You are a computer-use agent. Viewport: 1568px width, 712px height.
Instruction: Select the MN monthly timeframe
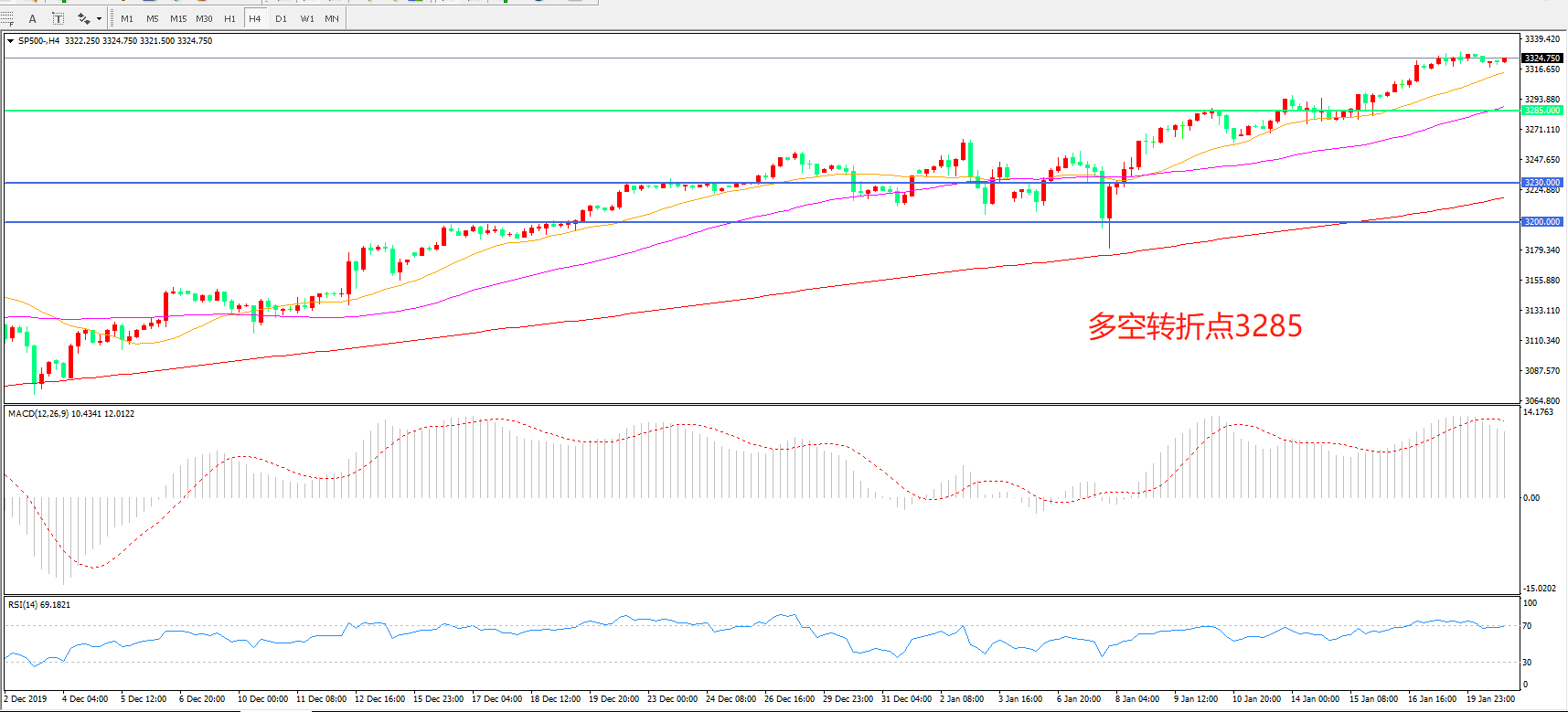click(x=332, y=18)
